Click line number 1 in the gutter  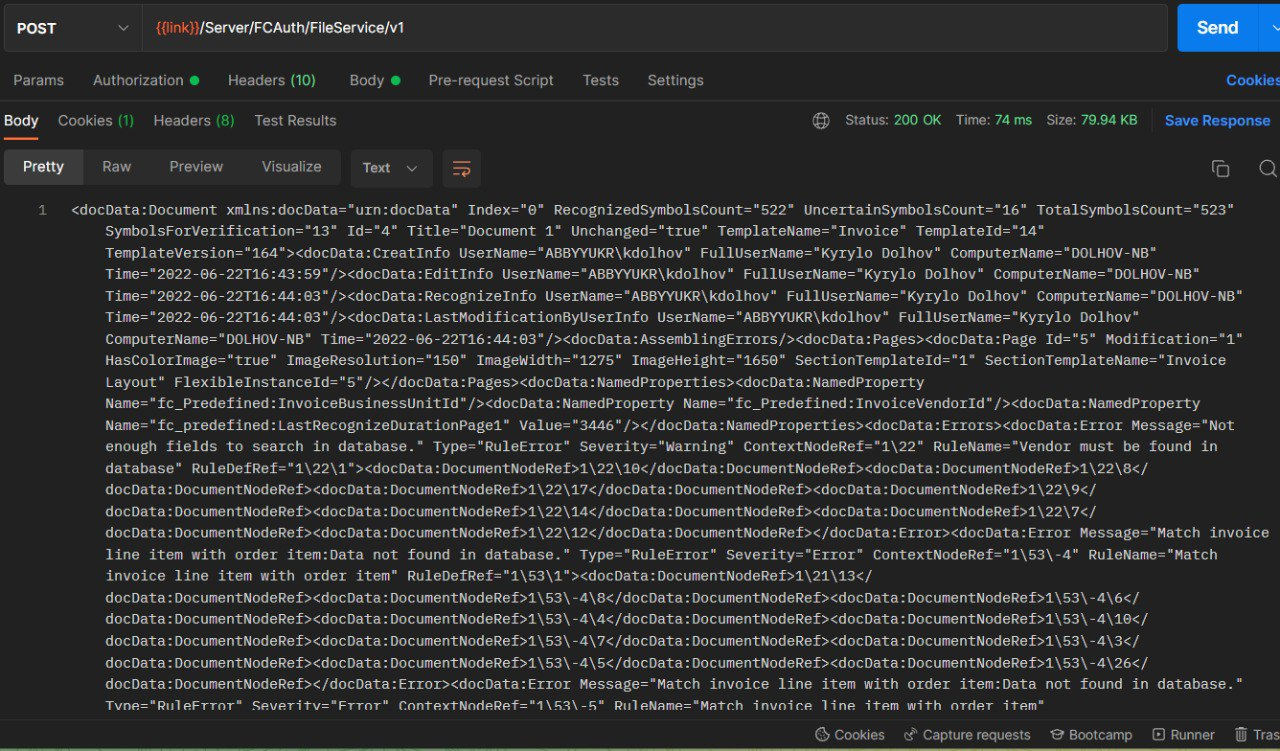(x=42, y=210)
